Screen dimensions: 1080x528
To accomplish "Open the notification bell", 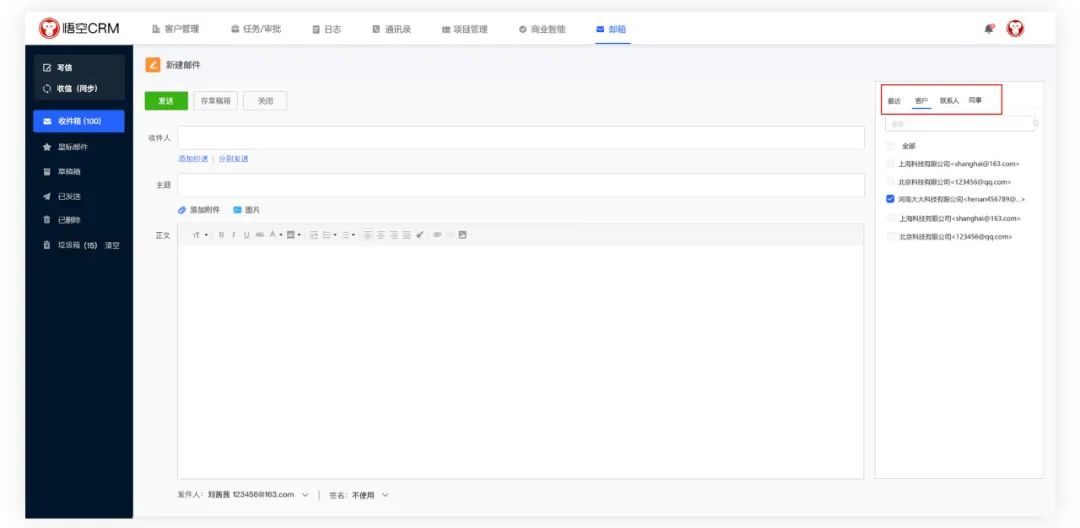I will [989, 29].
